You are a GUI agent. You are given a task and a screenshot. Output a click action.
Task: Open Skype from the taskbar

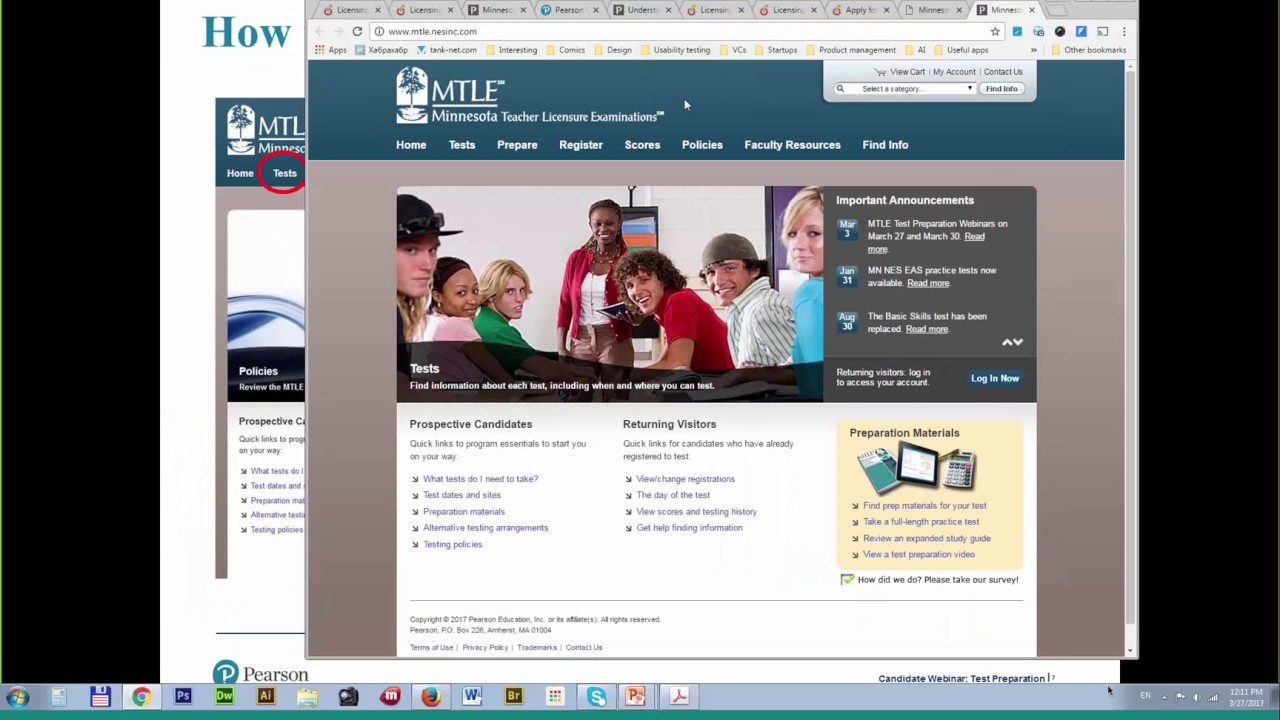click(x=597, y=696)
